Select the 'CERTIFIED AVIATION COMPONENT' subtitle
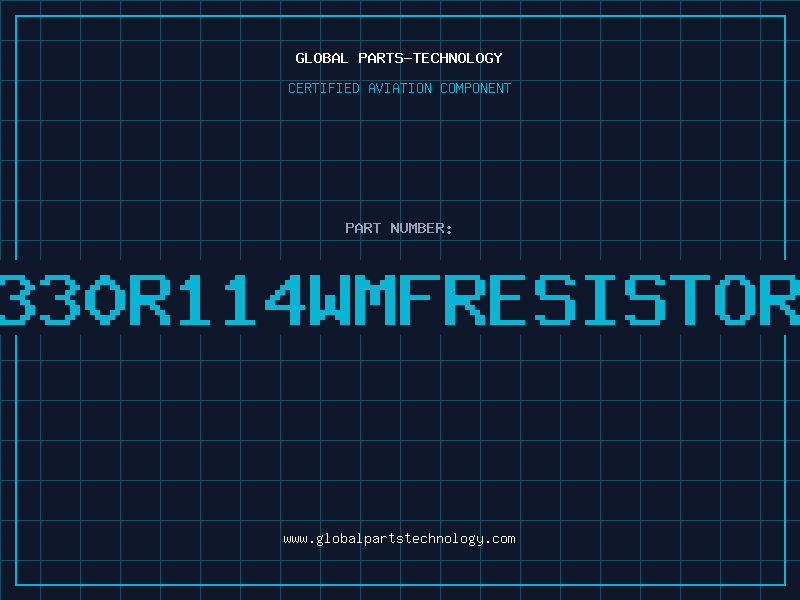 [x=399, y=88]
